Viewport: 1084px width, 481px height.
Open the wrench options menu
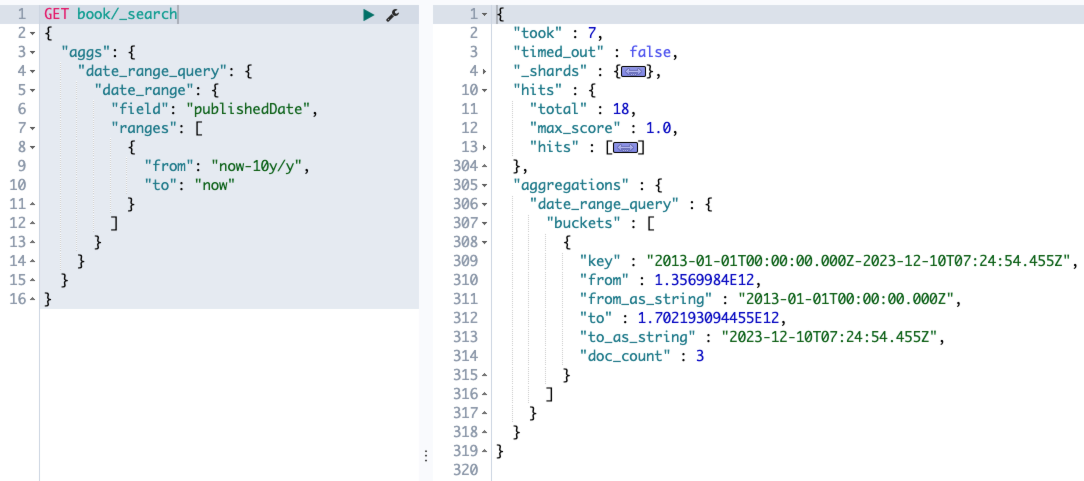pyautogui.click(x=393, y=15)
